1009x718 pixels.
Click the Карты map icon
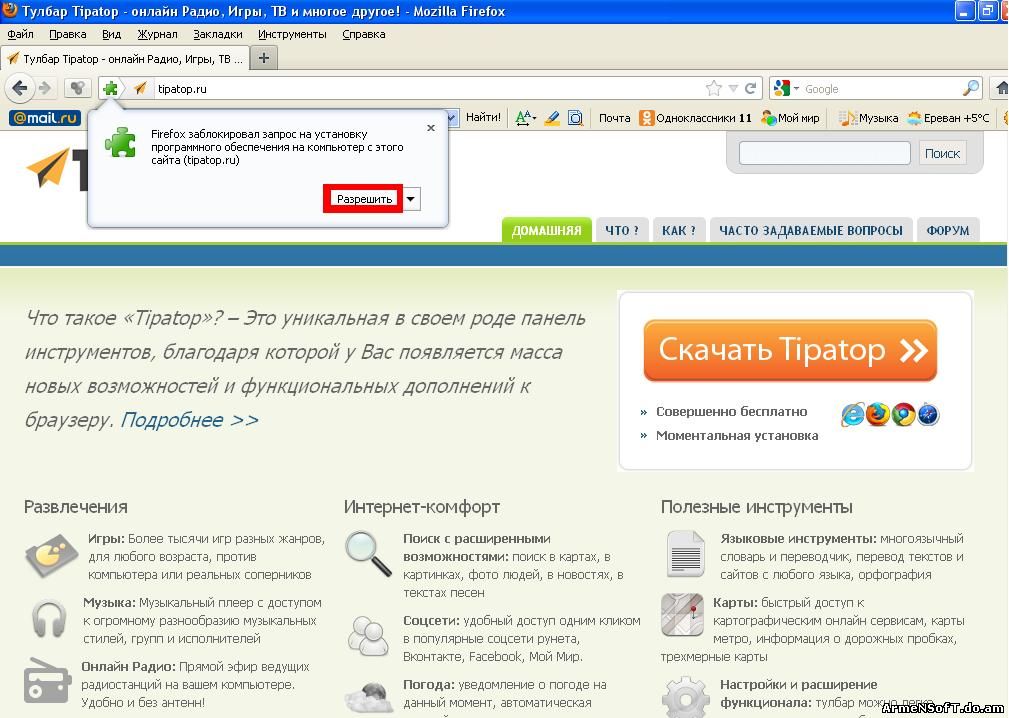[682, 614]
